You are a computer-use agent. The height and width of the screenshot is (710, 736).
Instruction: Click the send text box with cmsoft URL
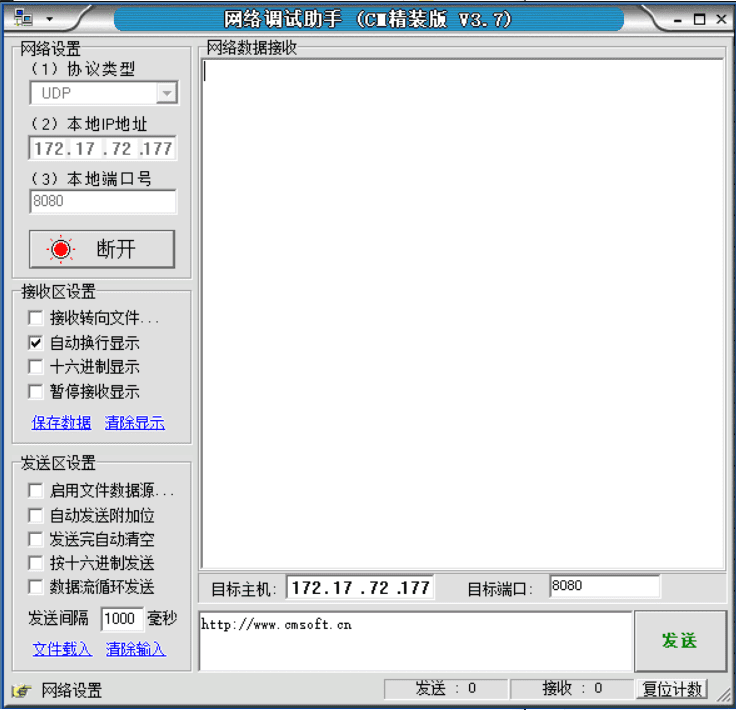415,641
